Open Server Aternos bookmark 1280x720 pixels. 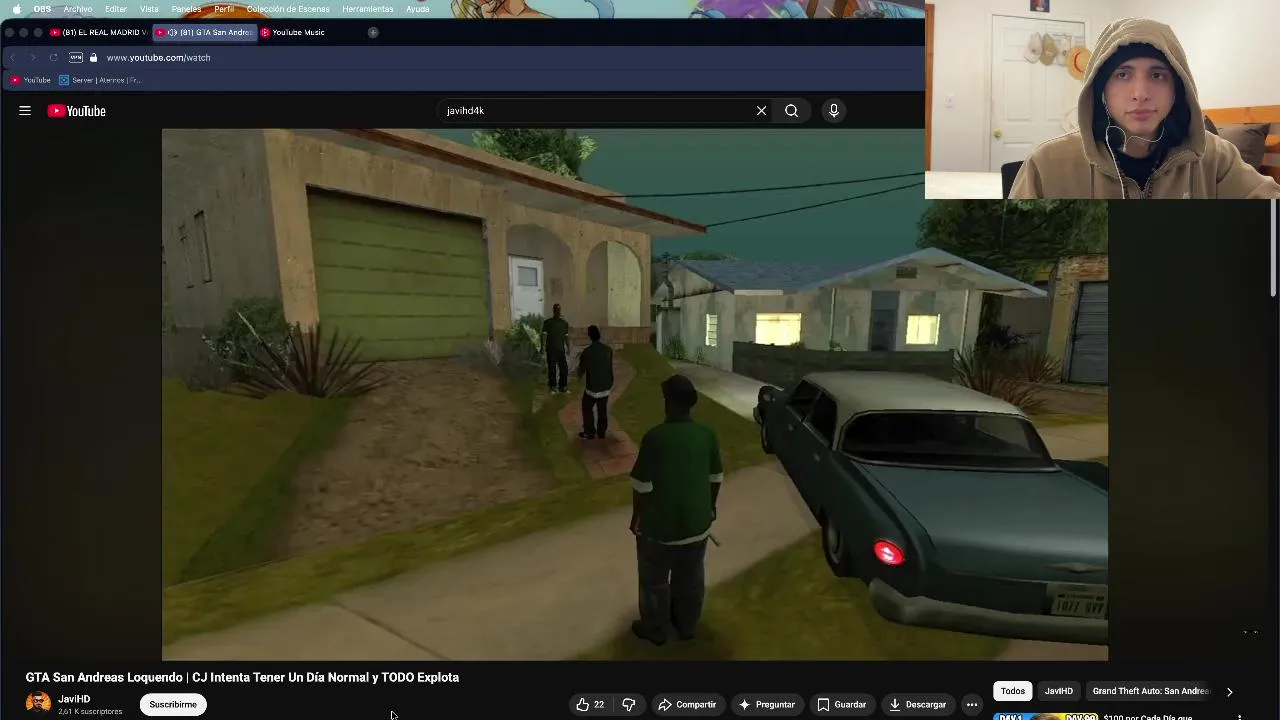pyautogui.click(x=100, y=80)
